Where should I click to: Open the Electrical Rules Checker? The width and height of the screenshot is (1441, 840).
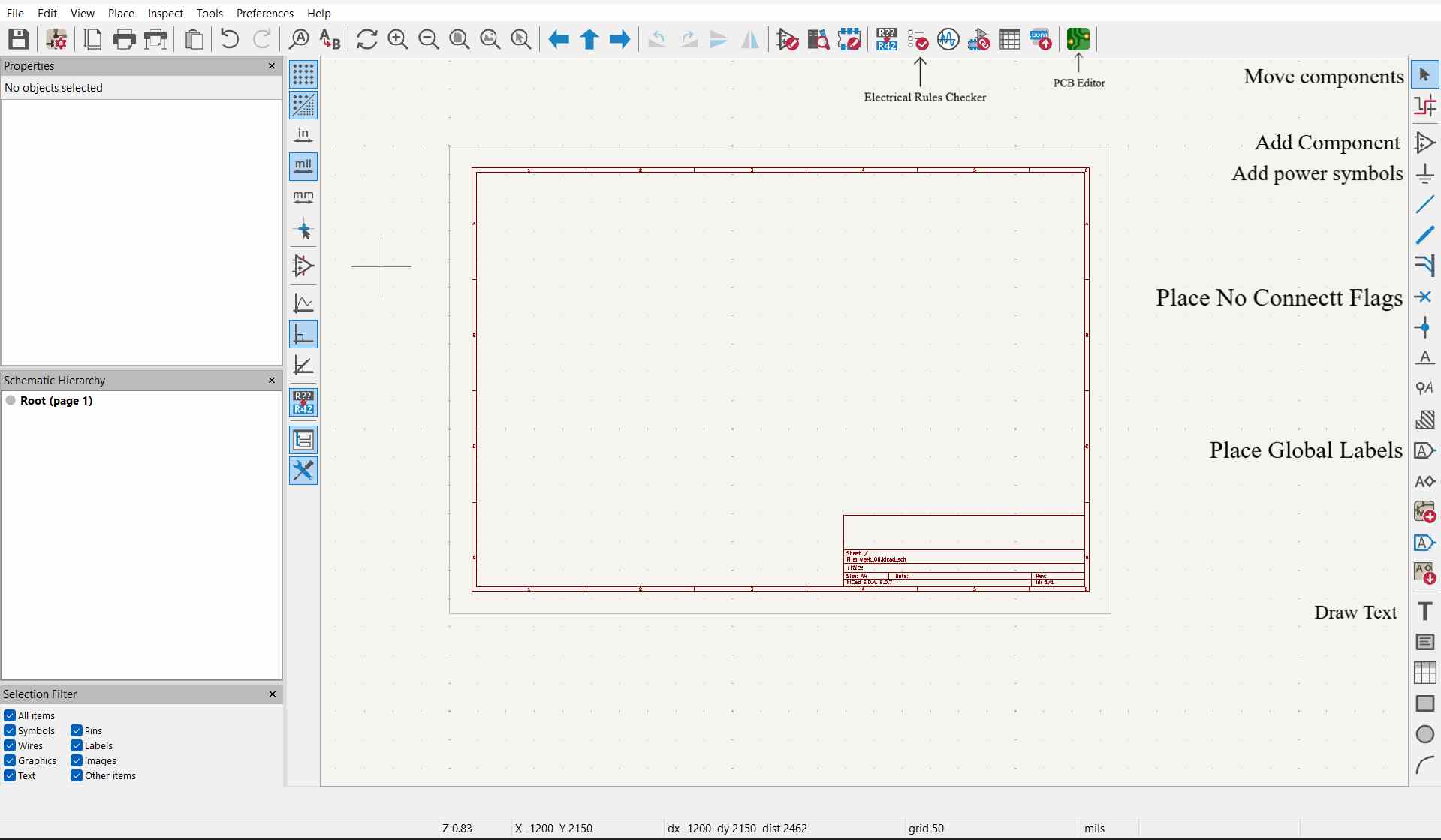[x=919, y=39]
